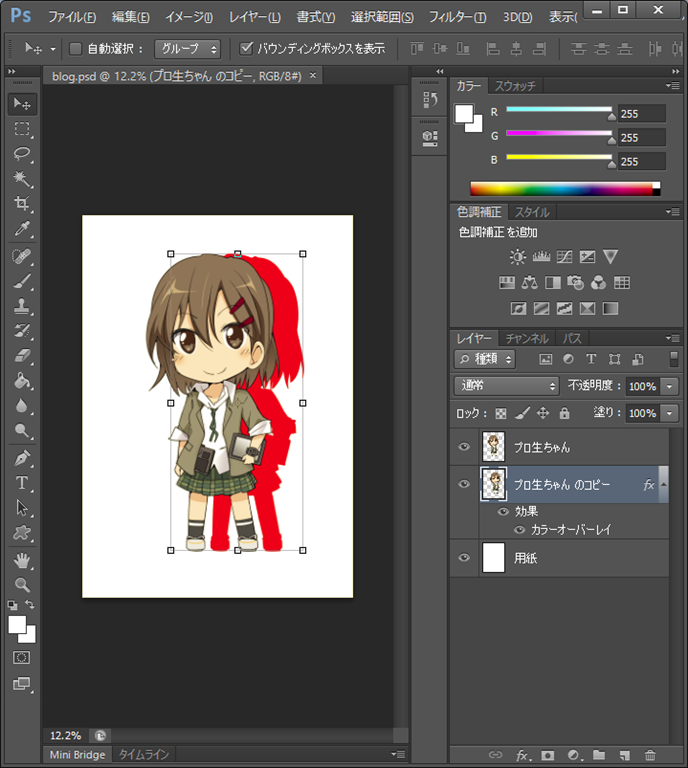Switch to the チャンネル tab
This screenshot has height=768, width=688.
(x=526, y=338)
